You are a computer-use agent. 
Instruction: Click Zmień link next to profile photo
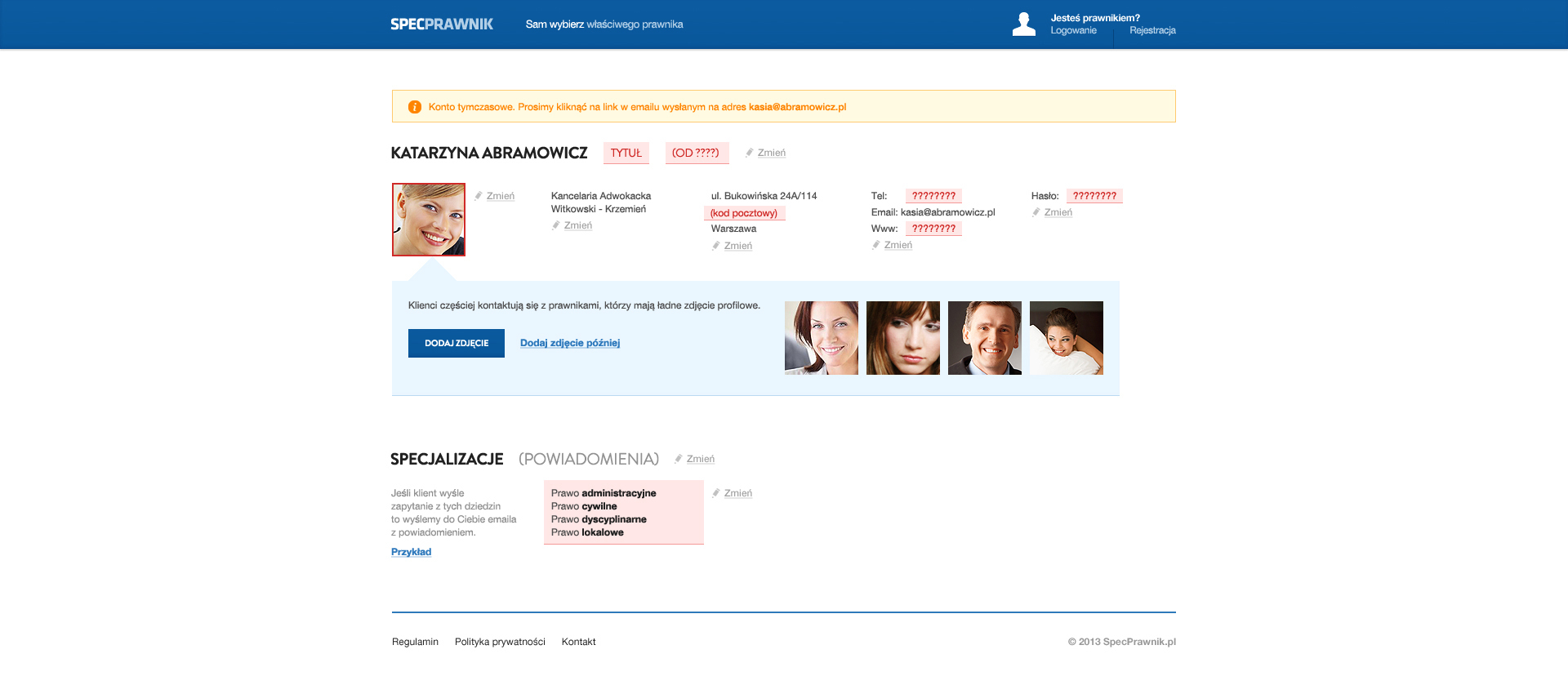501,196
